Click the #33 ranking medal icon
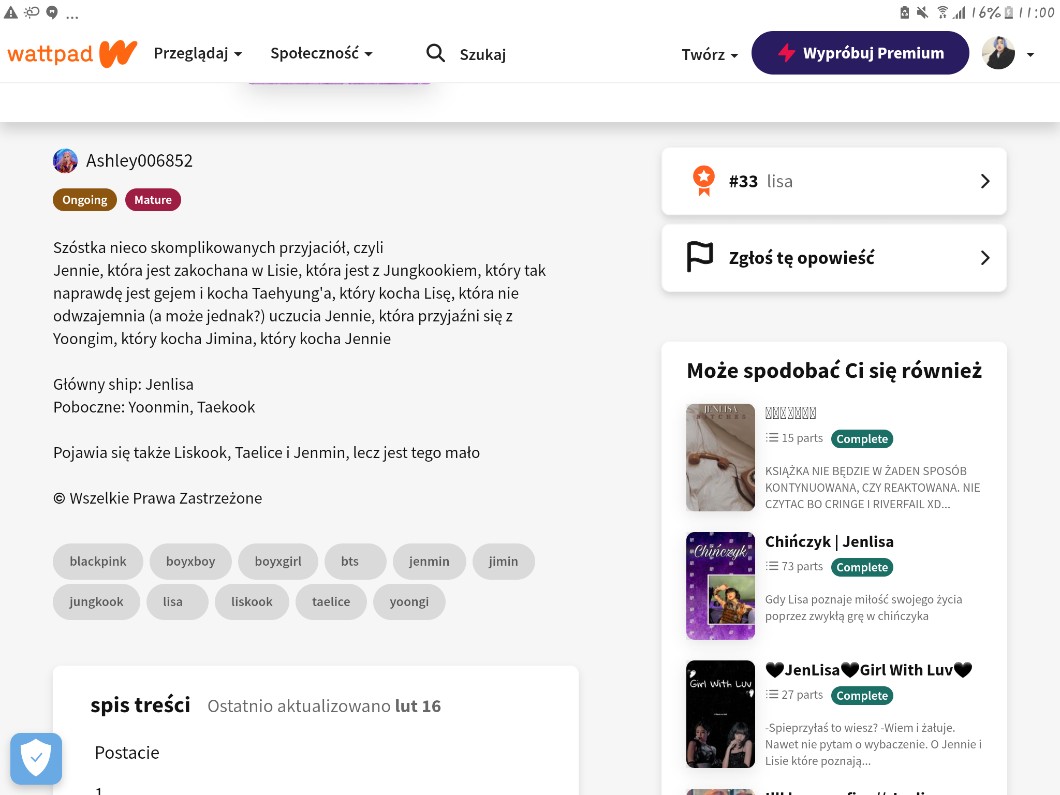Screen dimensions: 1060x795 704,181
